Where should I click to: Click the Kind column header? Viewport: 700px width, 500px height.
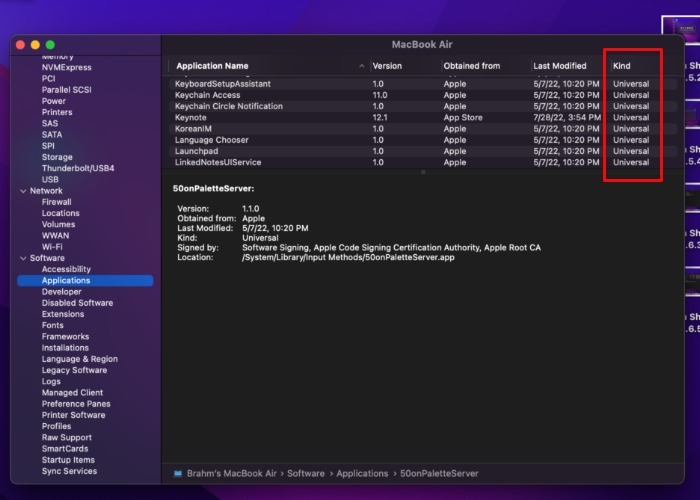pos(622,66)
